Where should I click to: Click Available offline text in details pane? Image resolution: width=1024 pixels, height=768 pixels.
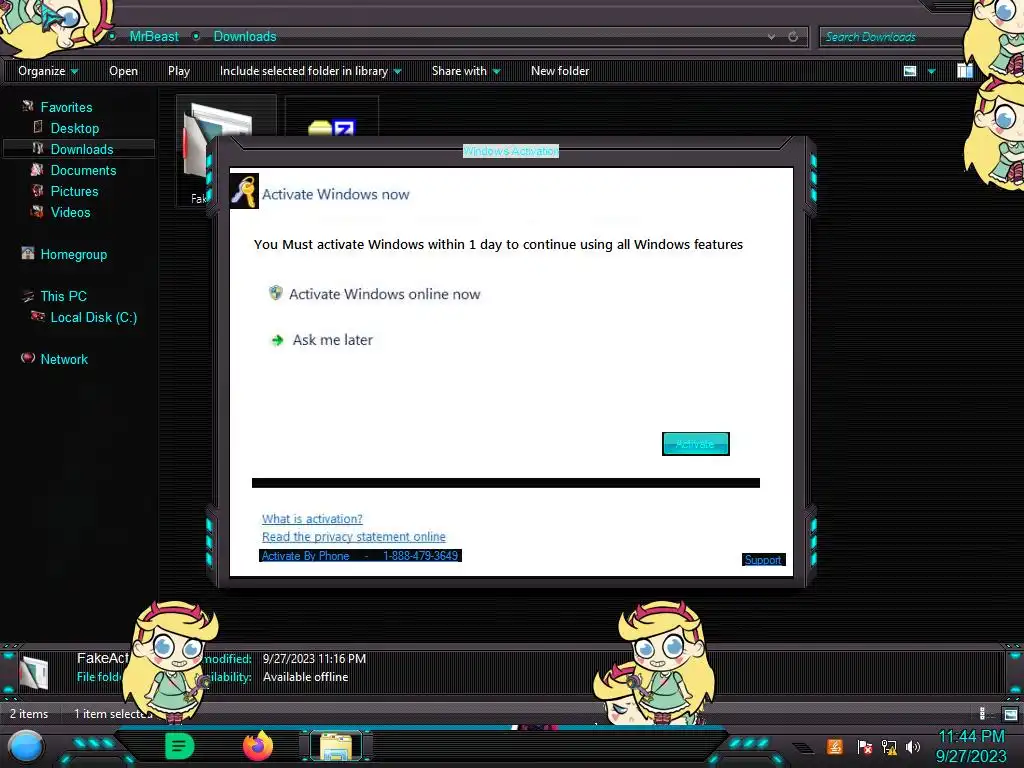point(305,677)
